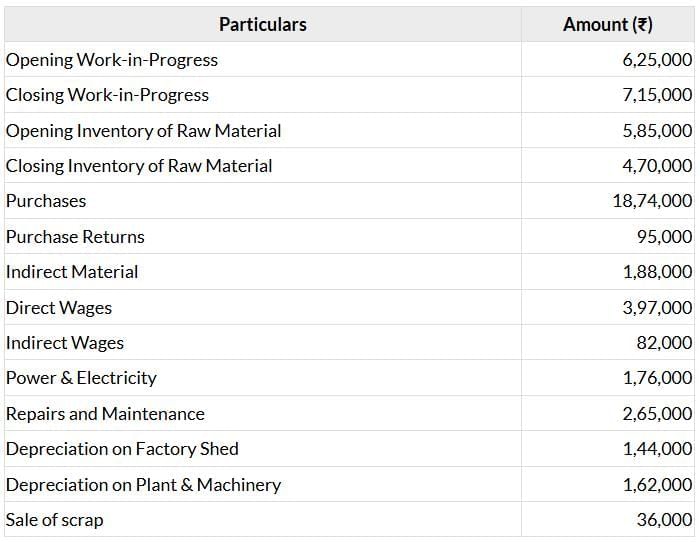Click the 95,000 amount cell
This screenshot has width=700, height=542.
(664, 237)
